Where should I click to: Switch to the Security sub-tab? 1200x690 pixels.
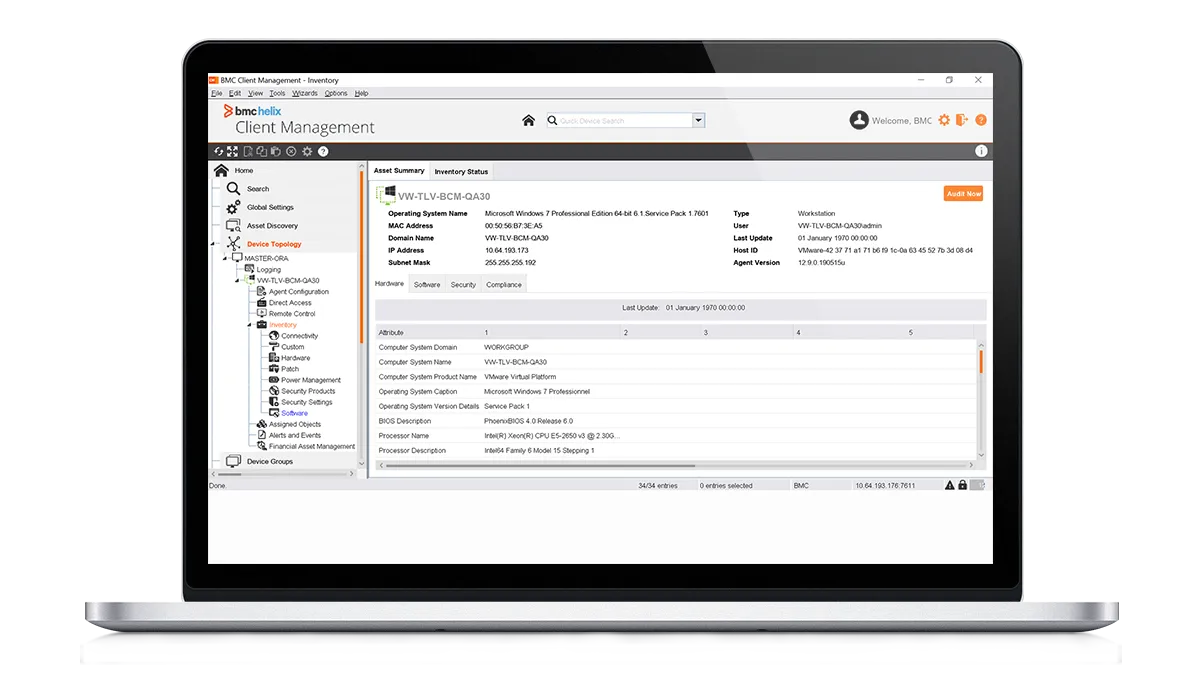coord(463,285)
